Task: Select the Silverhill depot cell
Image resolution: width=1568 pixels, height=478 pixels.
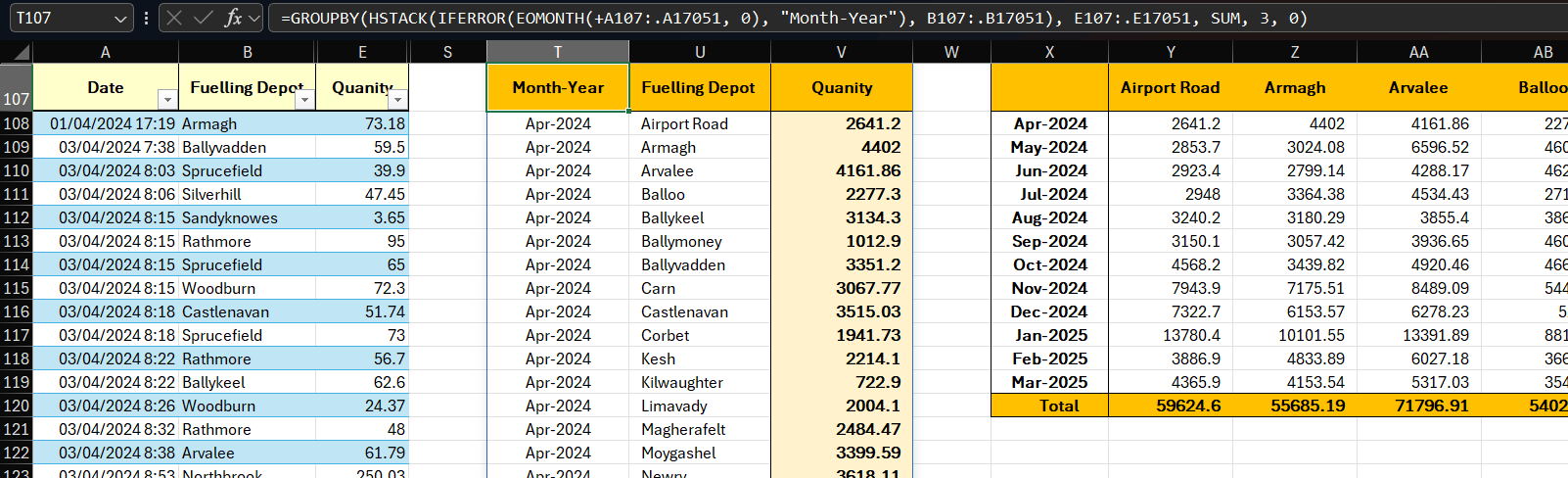Action: pyautogui.click(x=248, y=194)
